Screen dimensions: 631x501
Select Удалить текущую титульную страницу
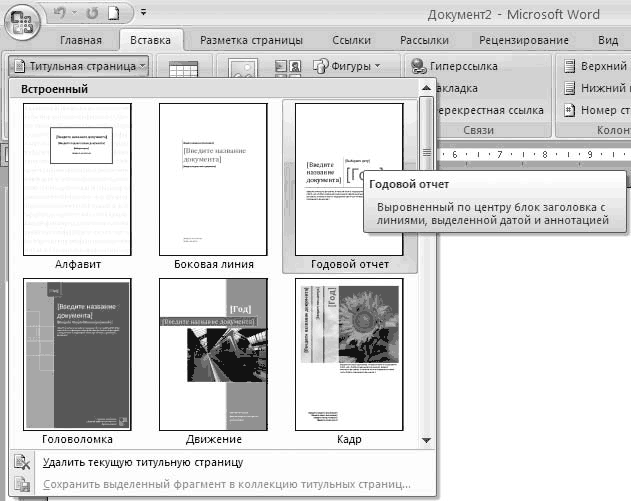click(143, 462)
